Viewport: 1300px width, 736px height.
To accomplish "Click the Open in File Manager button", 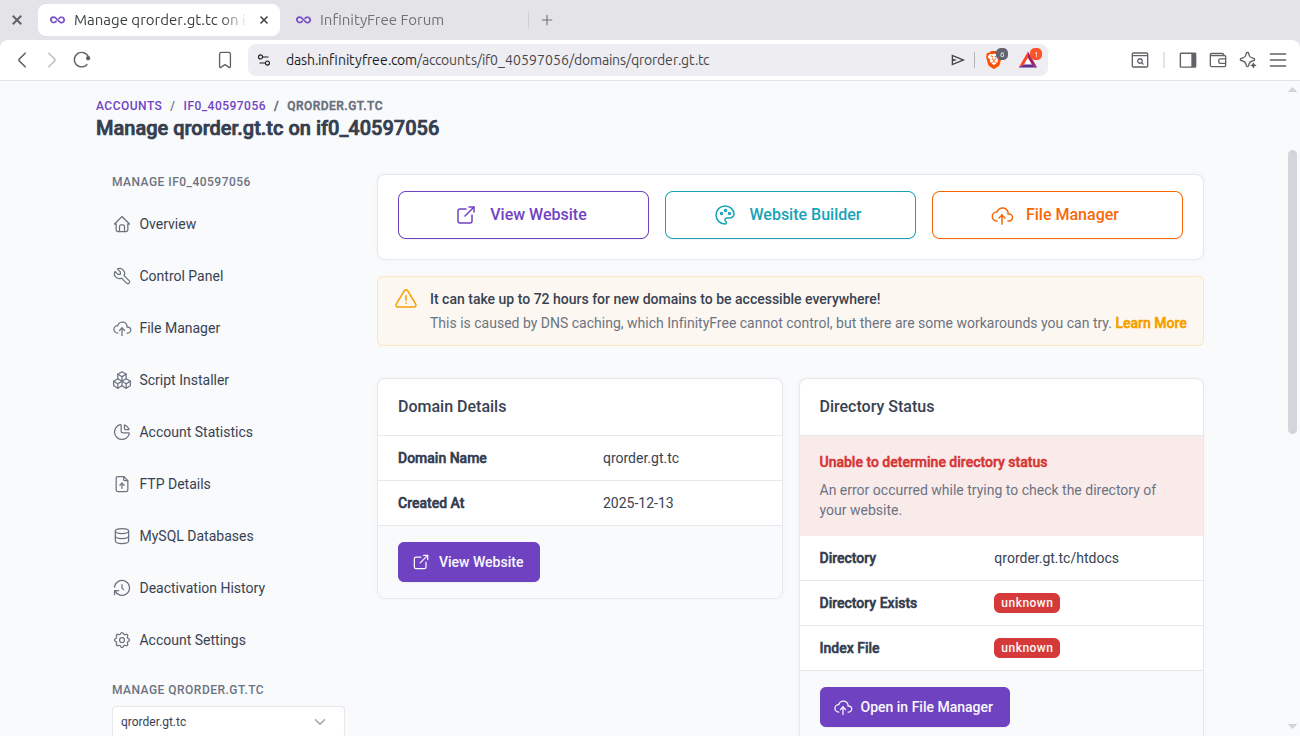I will tap(914, 707).
